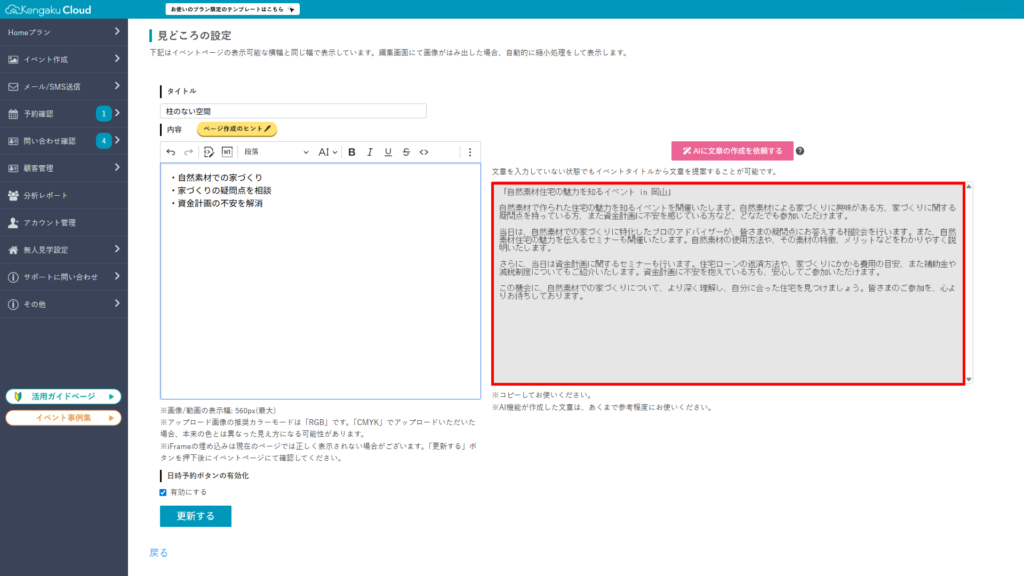The image size is (1024, 576).
Task: Apply underline formatting in editor toolbar
Action: coord(388,152)
